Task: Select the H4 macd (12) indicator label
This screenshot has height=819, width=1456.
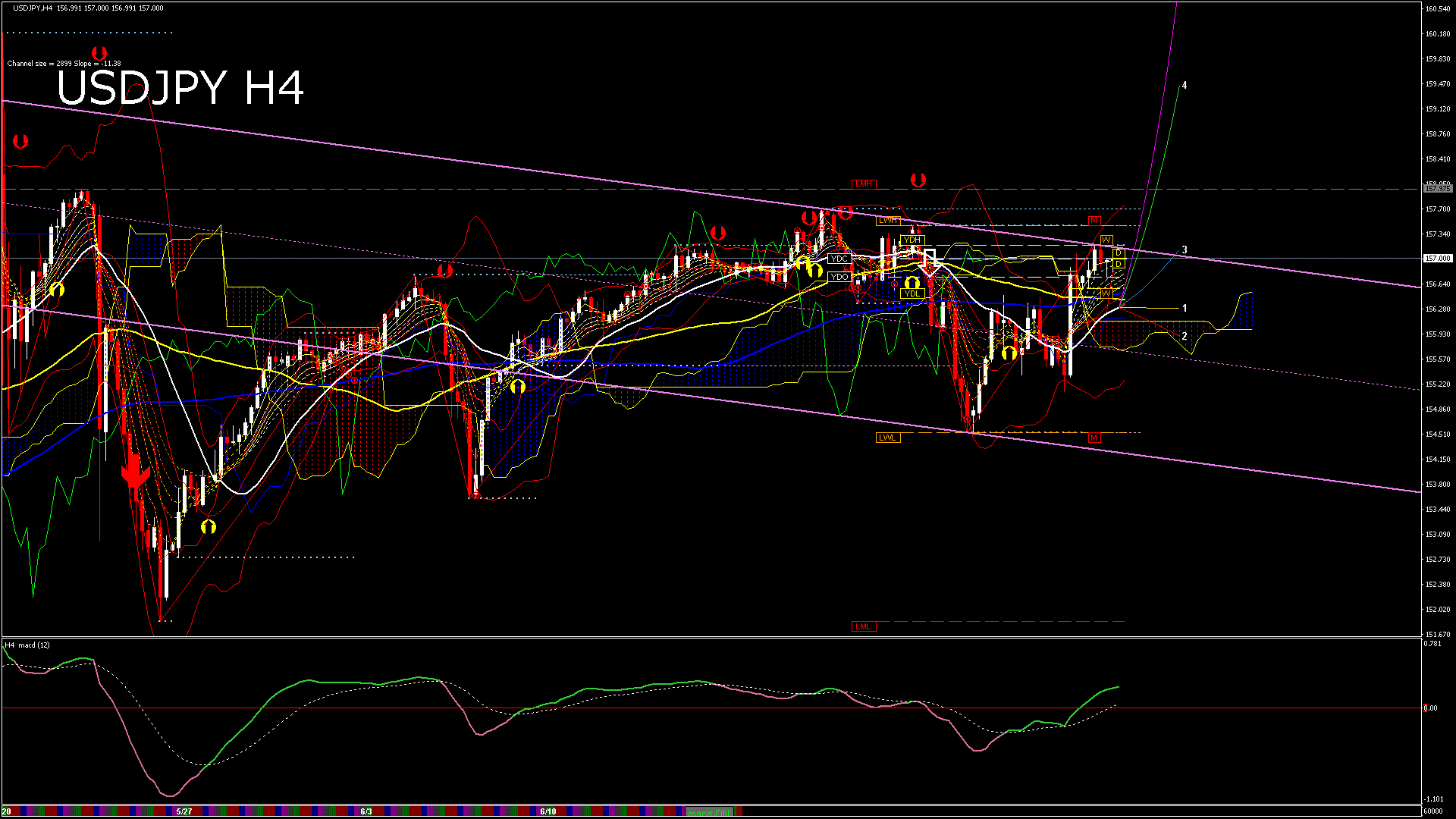Action: [x=27, y=645]
